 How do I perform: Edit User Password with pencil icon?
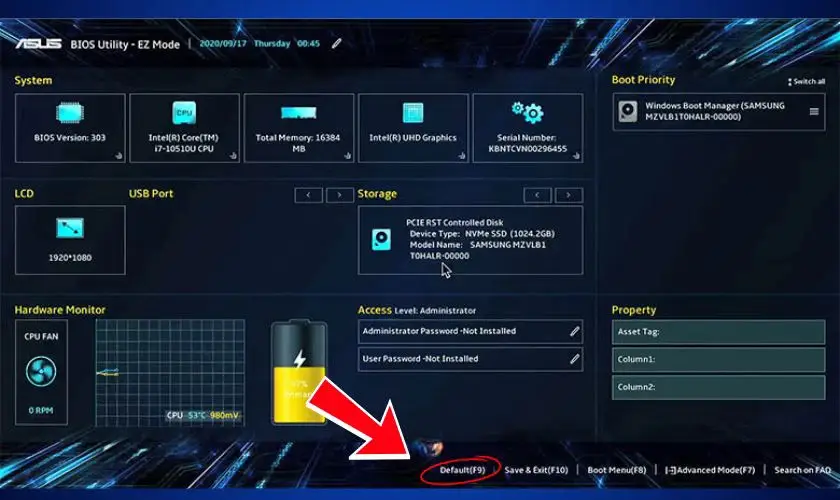click(574, 359)
